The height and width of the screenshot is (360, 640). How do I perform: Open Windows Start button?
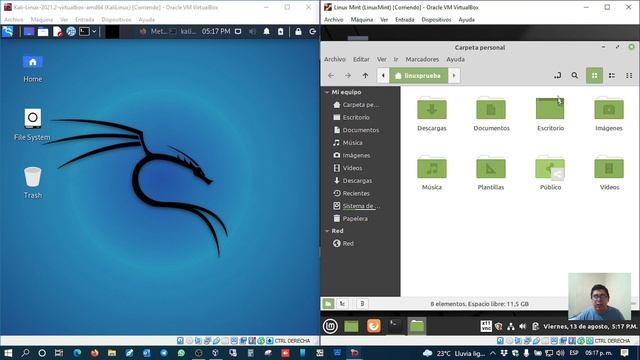point(8,353)
